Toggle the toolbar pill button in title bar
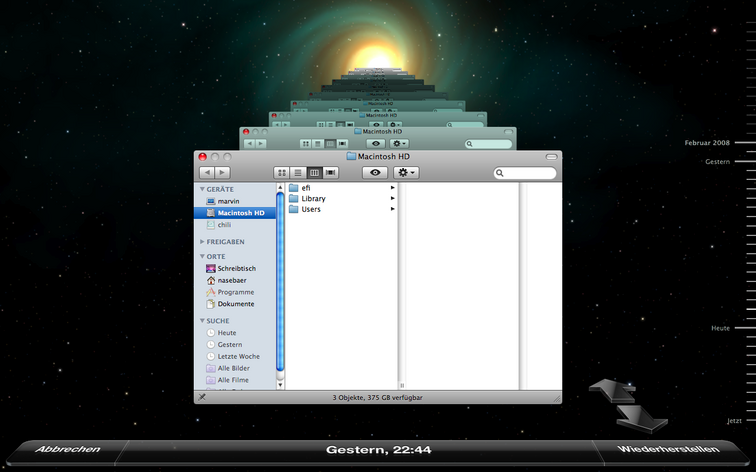 click(x=551, y=157)
